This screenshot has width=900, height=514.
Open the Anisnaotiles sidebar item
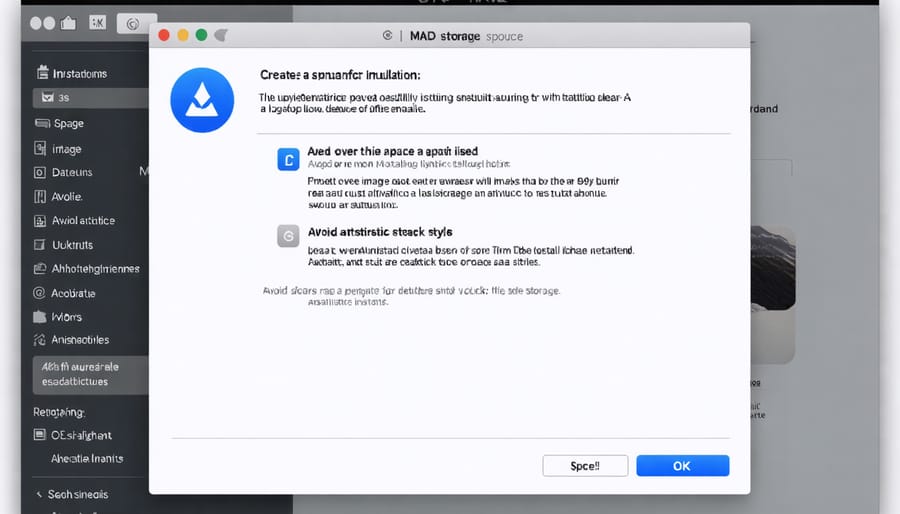tap(80, 340)
